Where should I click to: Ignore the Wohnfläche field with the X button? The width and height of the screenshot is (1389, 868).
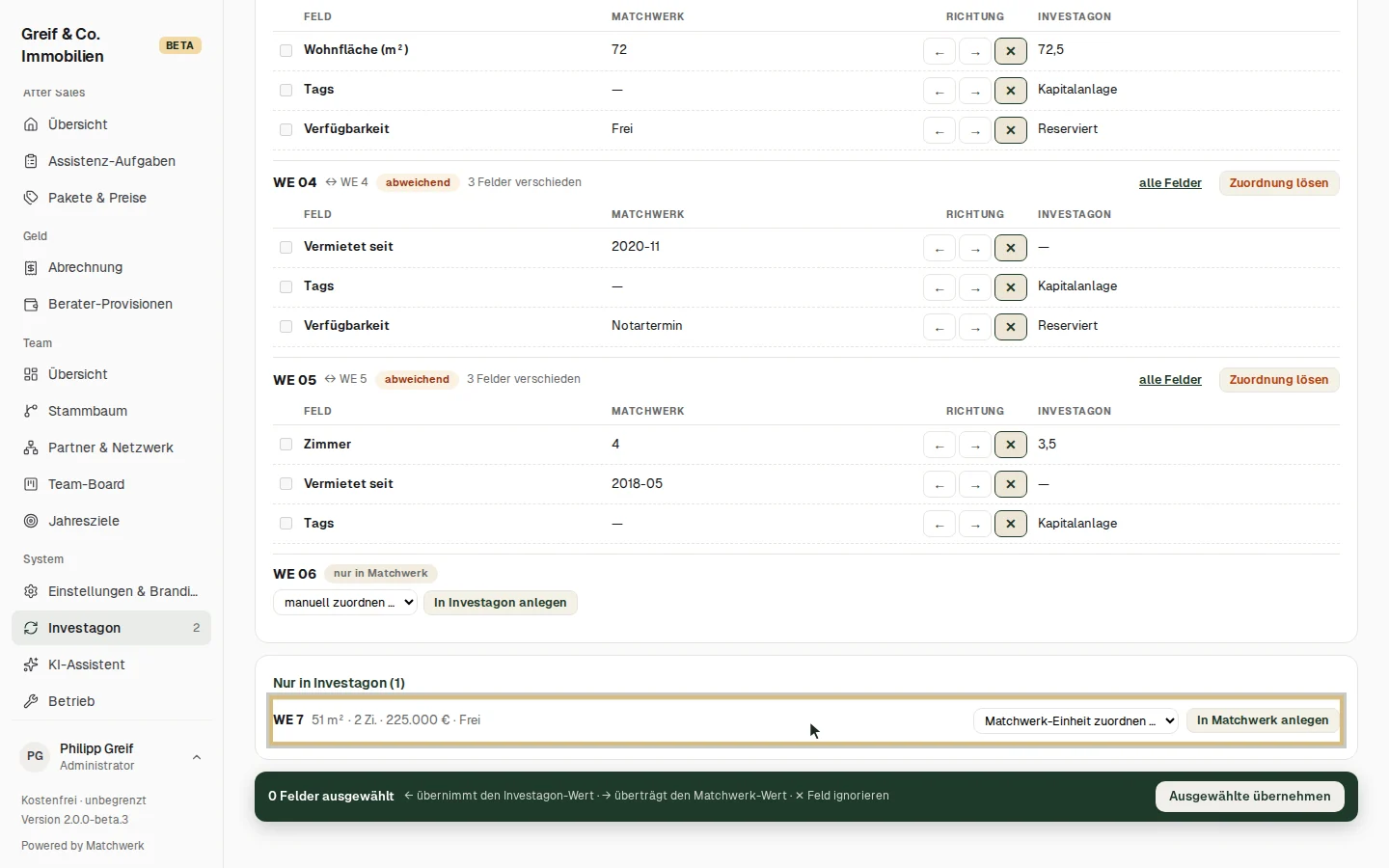pos(1011,51)
